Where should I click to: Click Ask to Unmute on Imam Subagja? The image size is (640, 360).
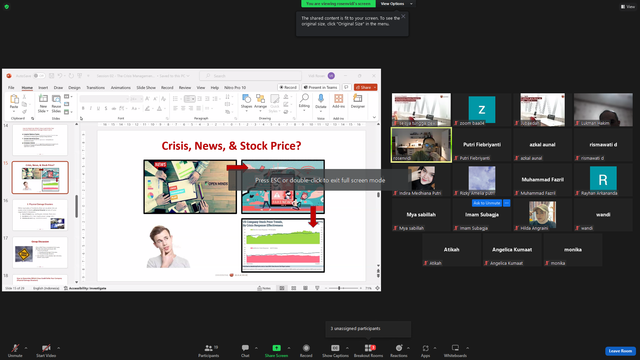click(487, 203)
